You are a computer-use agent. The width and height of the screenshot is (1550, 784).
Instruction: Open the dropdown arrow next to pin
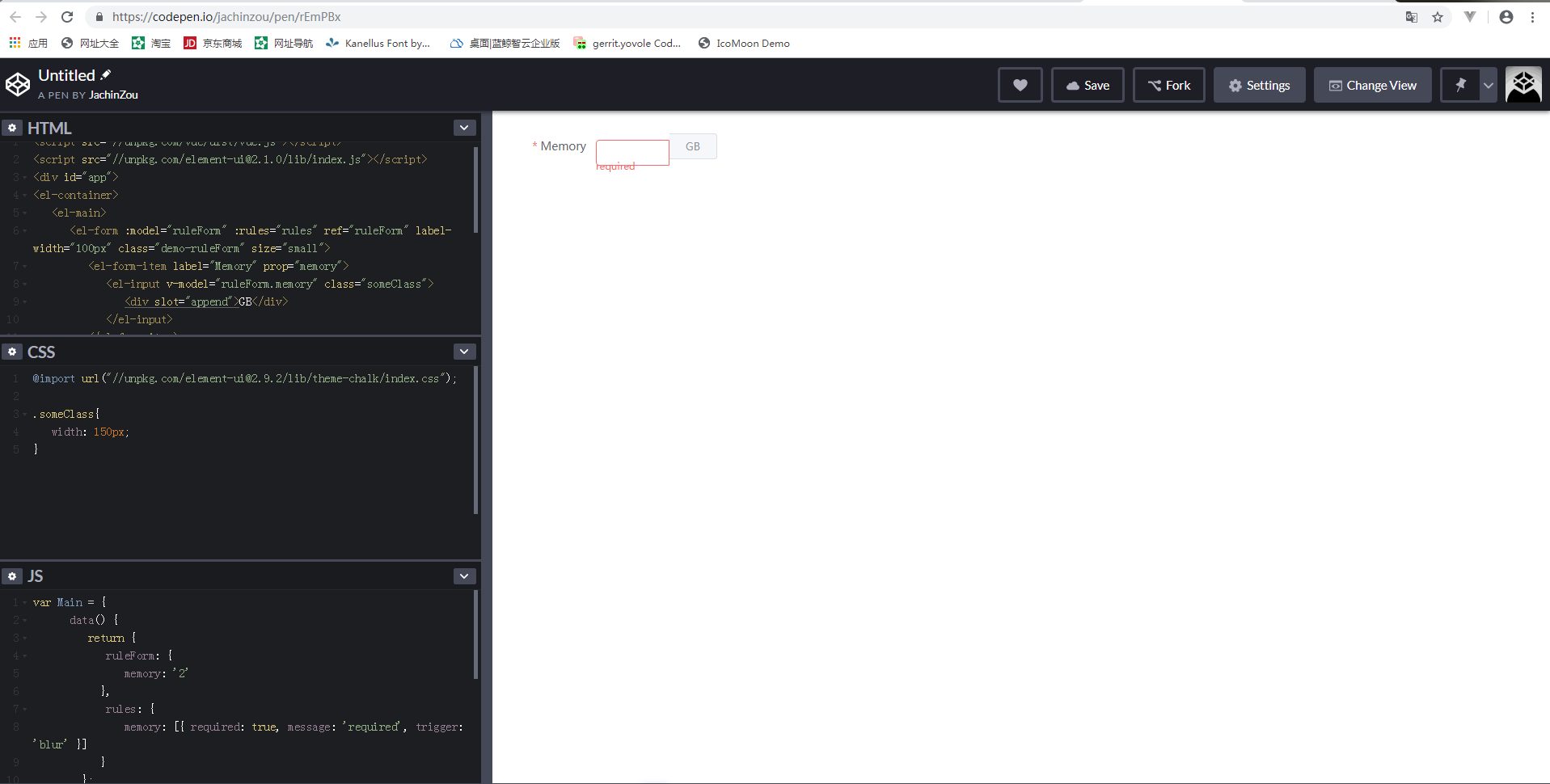tap(1488, 85)
